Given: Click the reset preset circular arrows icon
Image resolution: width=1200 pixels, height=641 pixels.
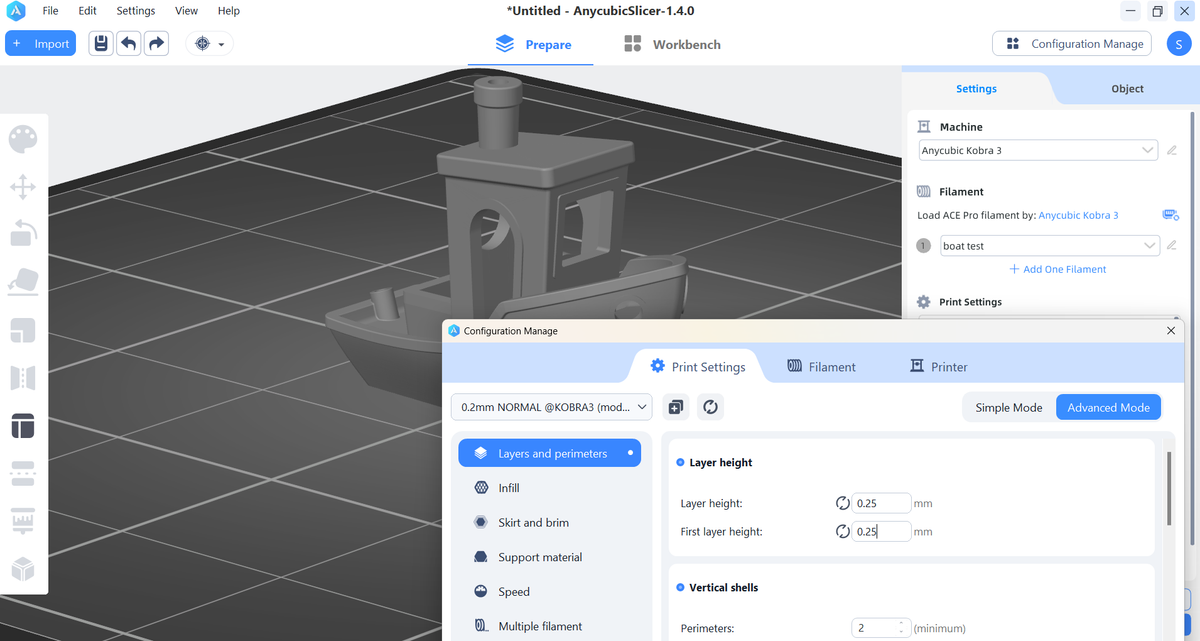Looking at the screenshot, I should click(710, 407).
